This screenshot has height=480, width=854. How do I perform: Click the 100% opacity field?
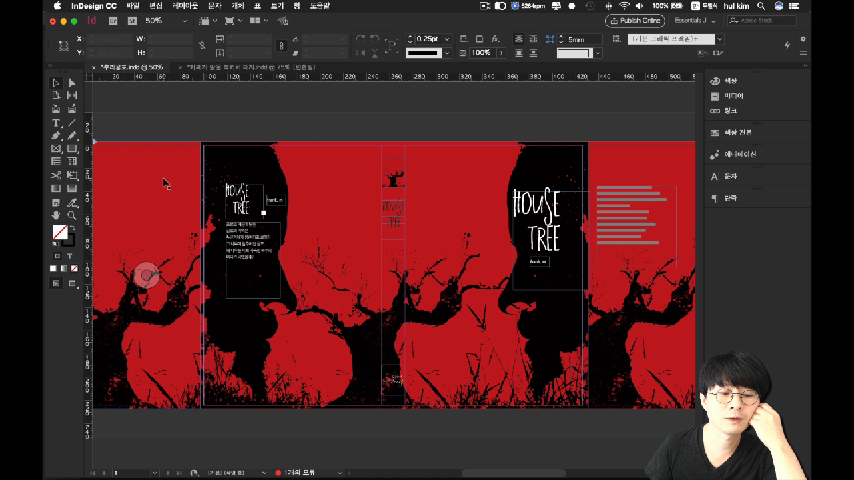tap(481, 53)
